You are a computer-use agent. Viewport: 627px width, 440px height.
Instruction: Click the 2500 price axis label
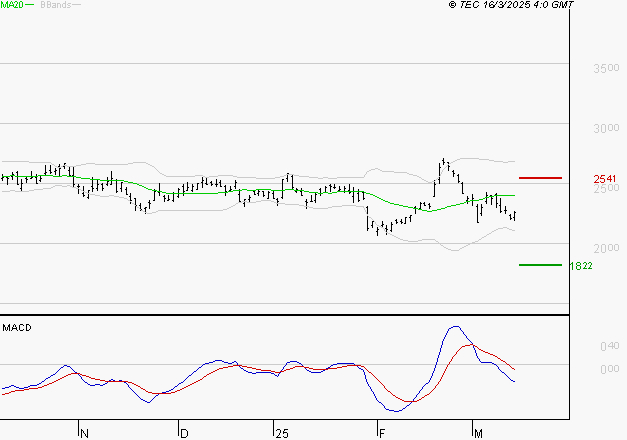click(606, 188)
